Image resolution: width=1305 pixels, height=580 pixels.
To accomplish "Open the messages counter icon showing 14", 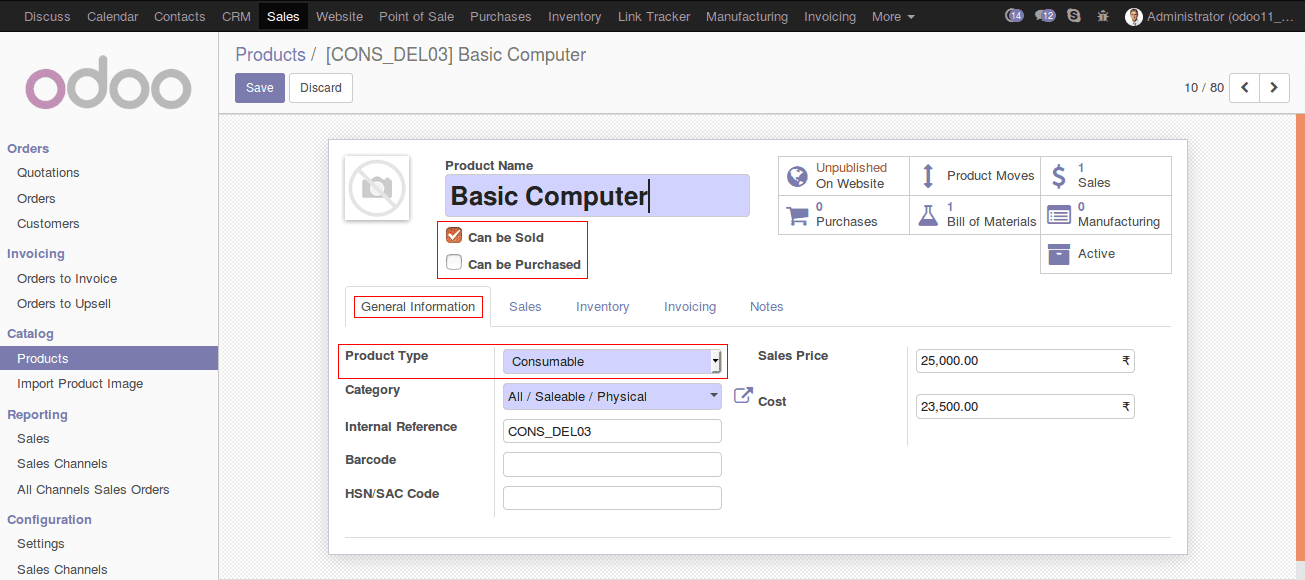I will point(1014,16).
